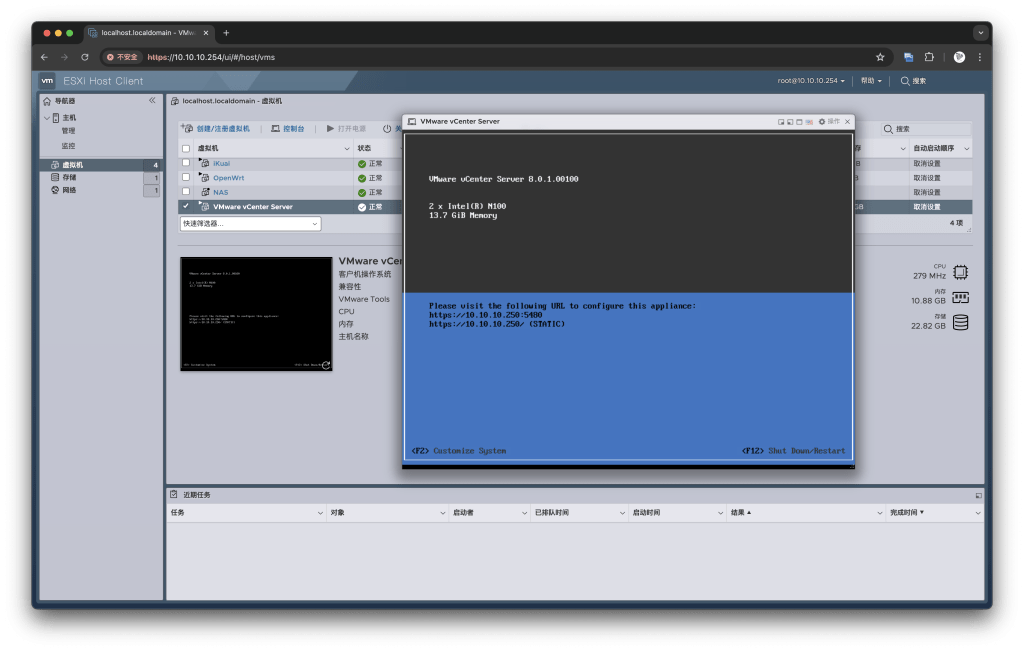1024x651 pixels.
Task: Click the Create/Register VM button
Action: coord(216,129)
